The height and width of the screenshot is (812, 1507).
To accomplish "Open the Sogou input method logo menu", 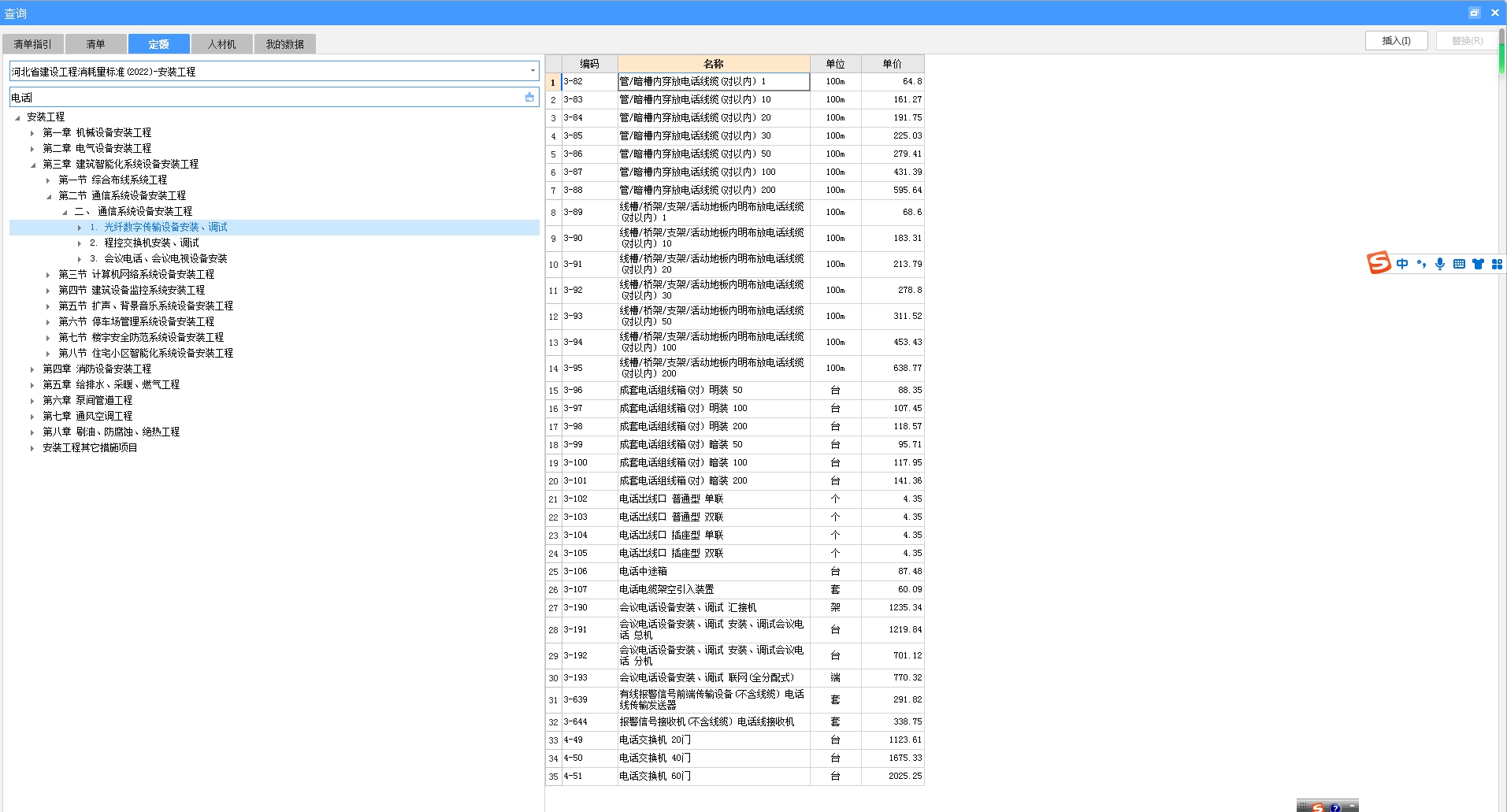I will pos(1379,262).
